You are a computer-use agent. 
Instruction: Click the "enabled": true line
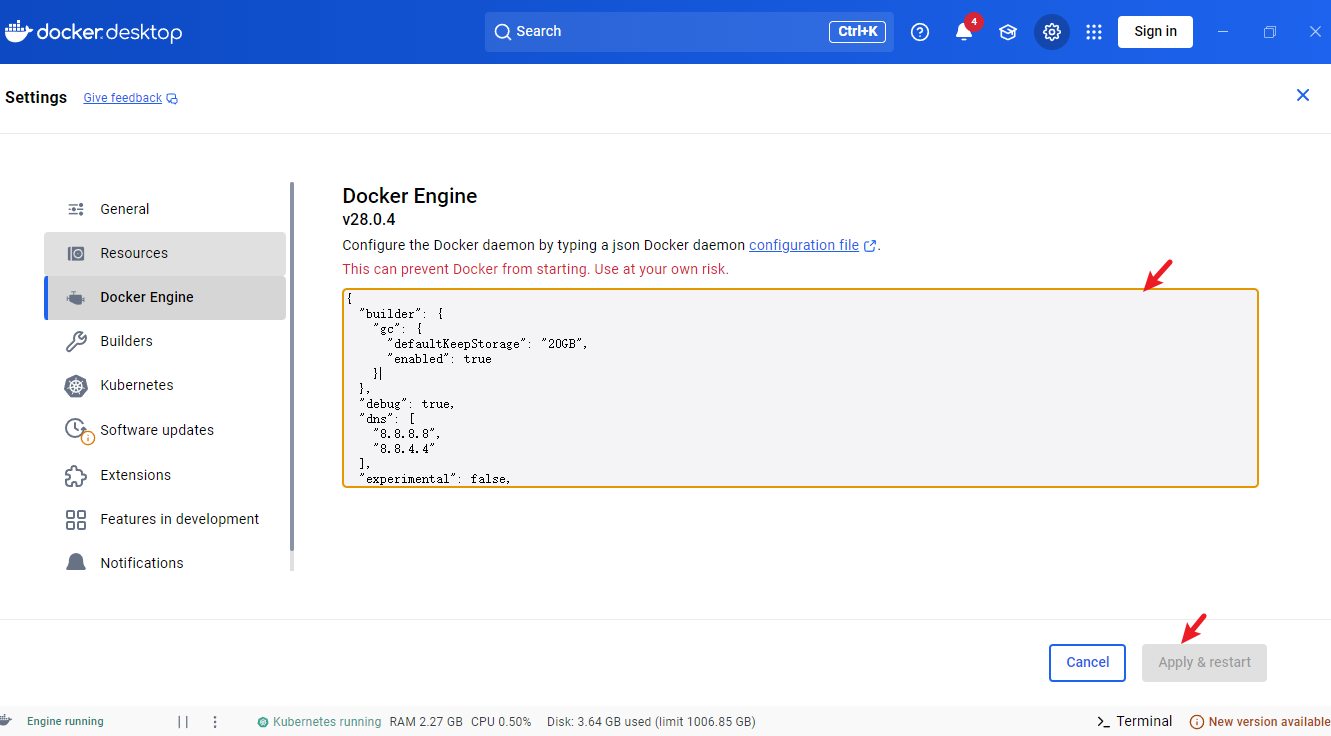tap(439, 359)
